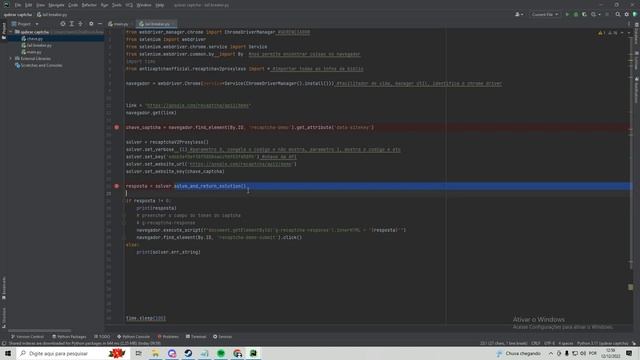This screenshot has width=640, height=360.
Task: Open Services tool window
Action: click(222, 337)
